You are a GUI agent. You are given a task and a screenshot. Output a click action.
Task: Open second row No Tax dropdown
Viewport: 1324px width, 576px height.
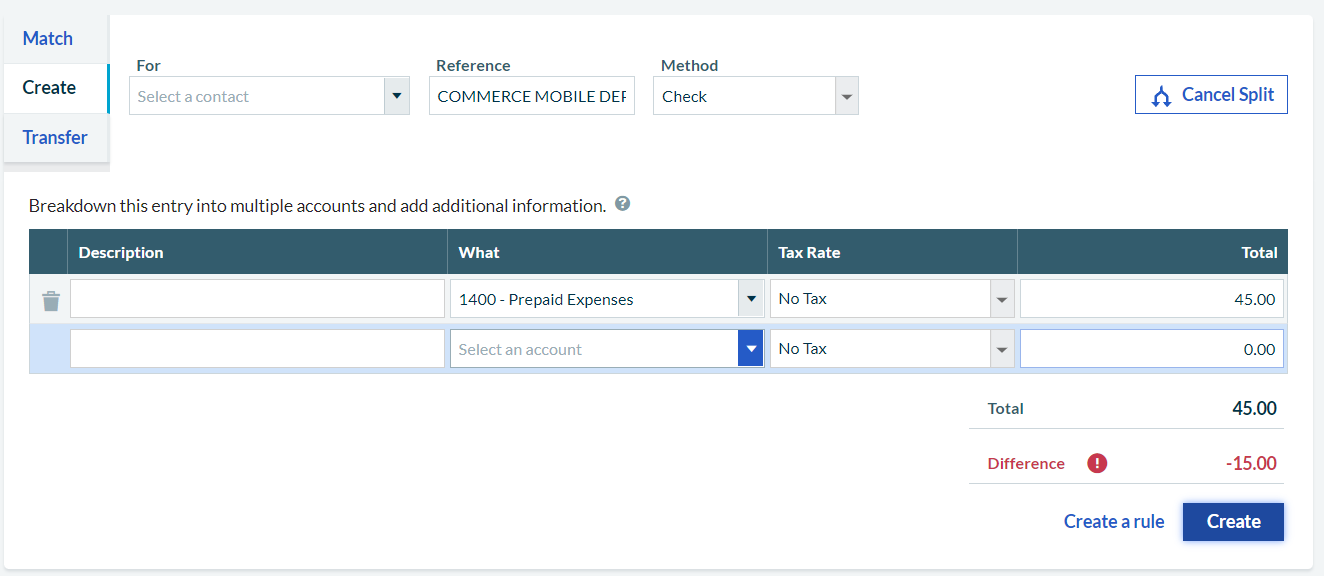(x=1001, y=349)
